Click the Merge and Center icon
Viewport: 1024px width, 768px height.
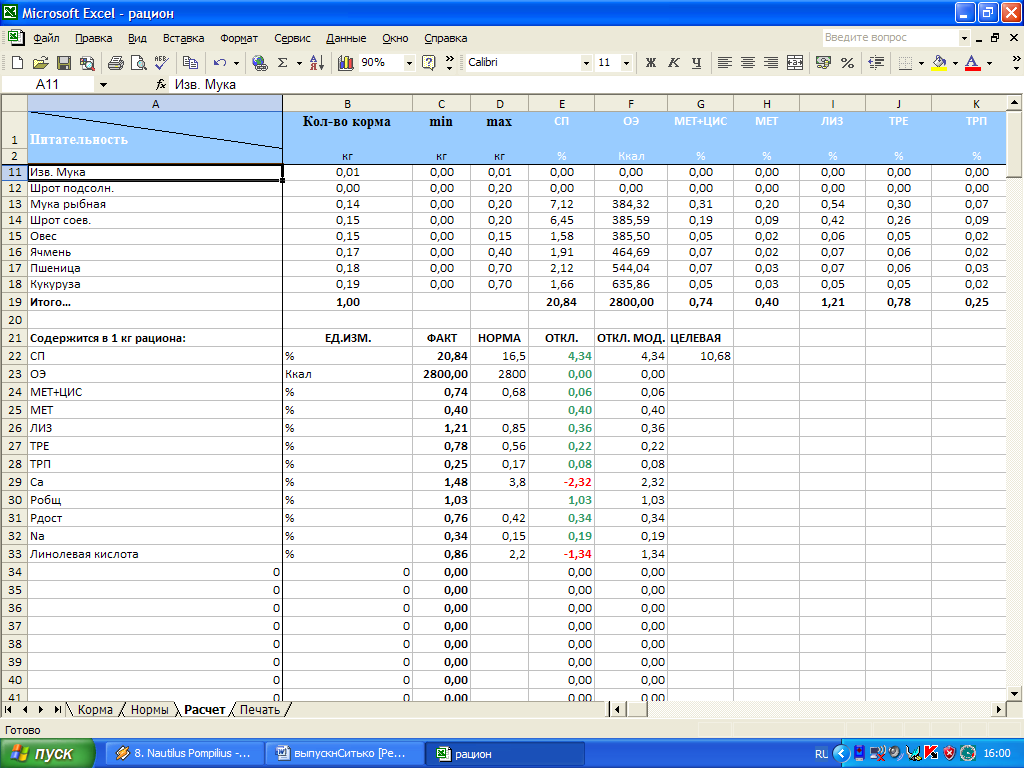tap(795, 63)
